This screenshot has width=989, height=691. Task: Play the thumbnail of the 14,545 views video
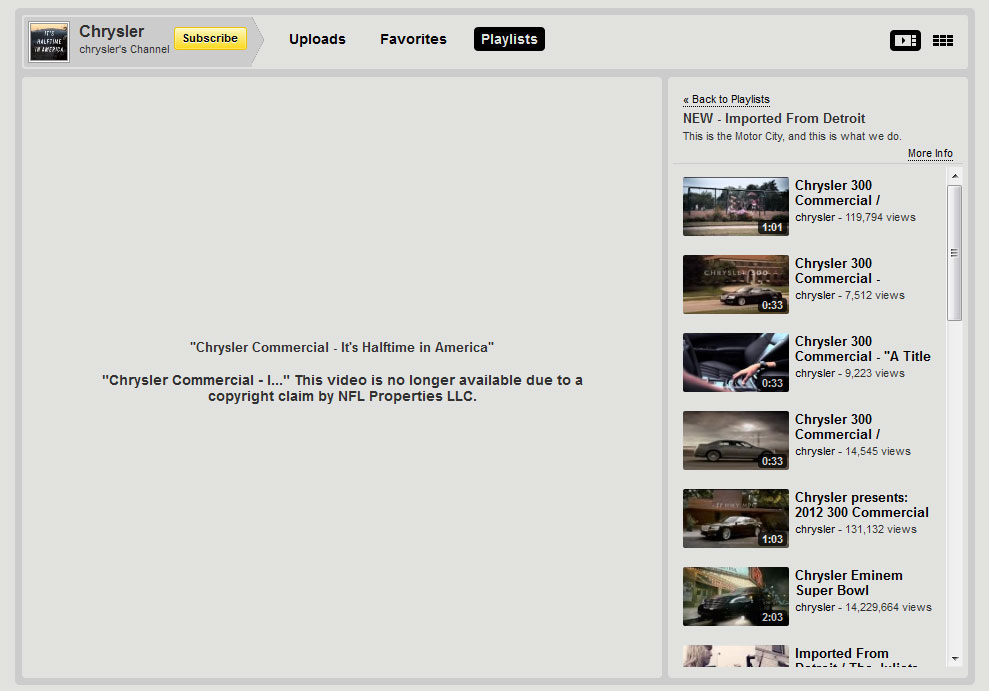click(735, 440)
